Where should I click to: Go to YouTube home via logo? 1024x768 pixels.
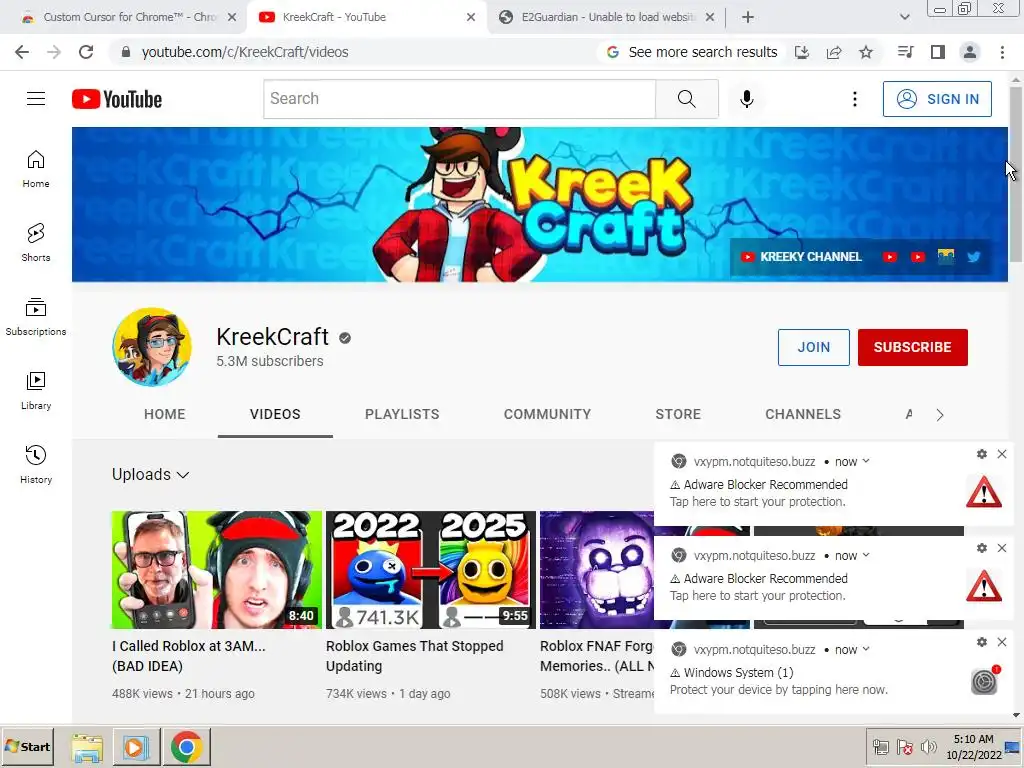[117, 99]
